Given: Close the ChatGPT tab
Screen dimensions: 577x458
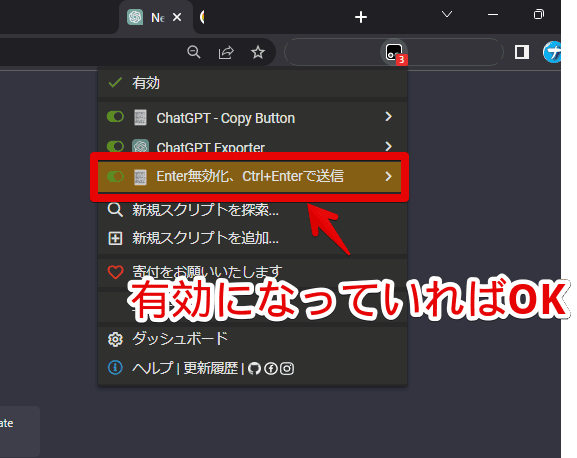Looking at the screenshot, I should point(177,17).
